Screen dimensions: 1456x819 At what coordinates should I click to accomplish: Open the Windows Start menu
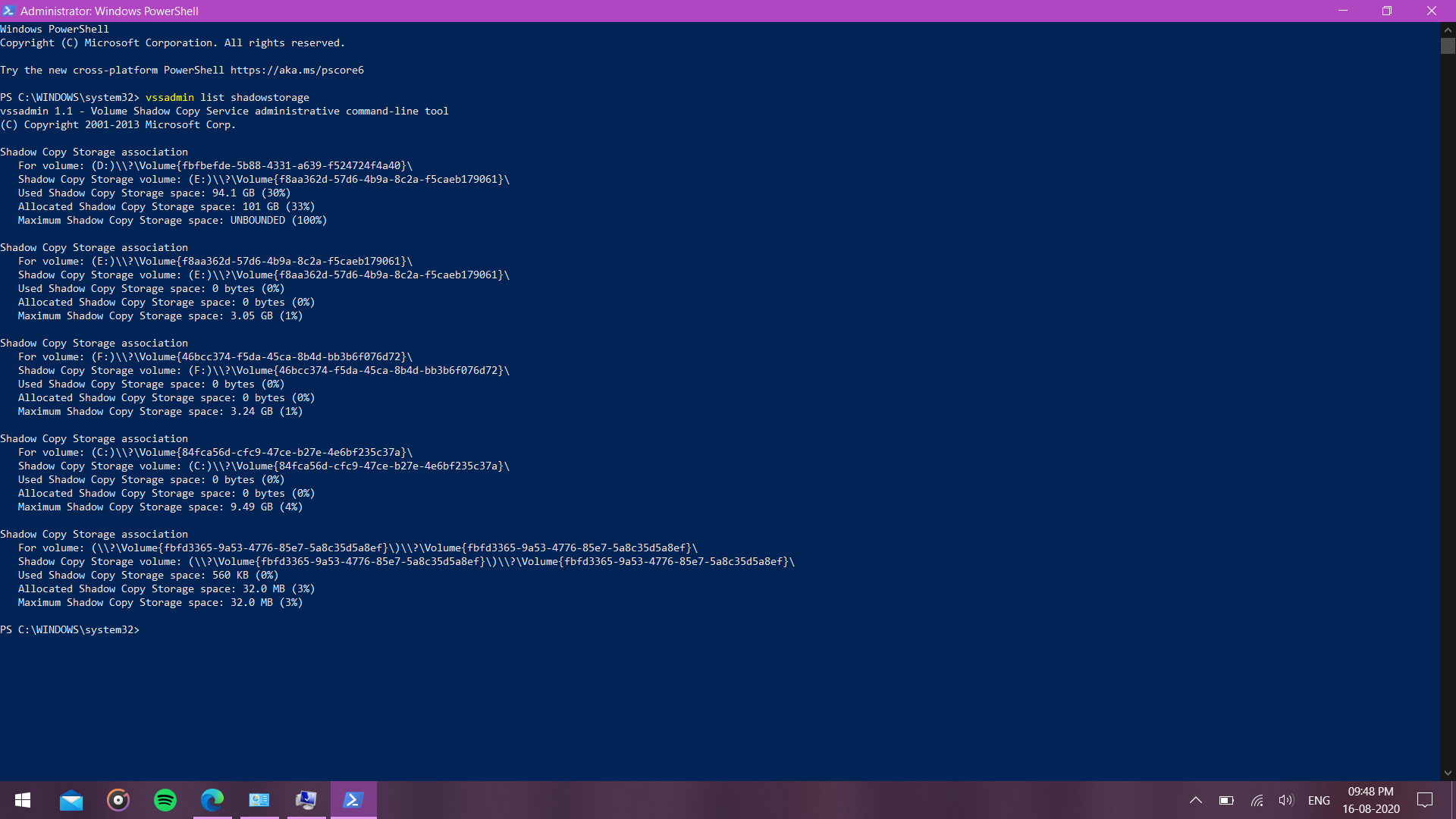(23, 800)
